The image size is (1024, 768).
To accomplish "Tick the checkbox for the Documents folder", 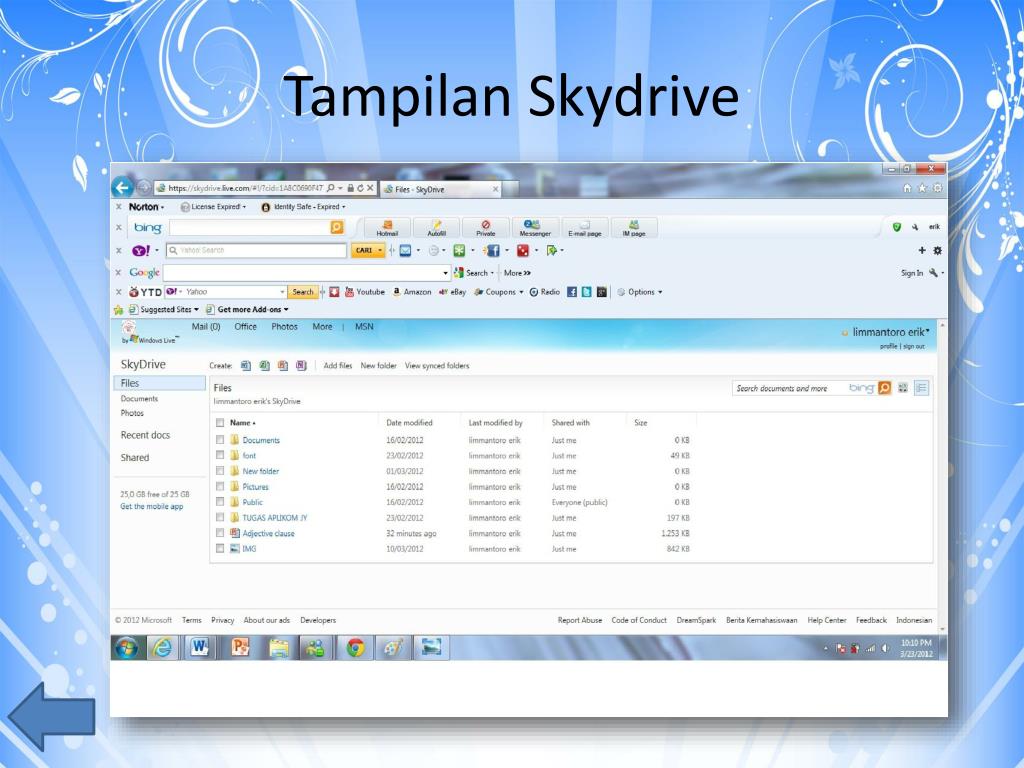I will click(220, 440).
